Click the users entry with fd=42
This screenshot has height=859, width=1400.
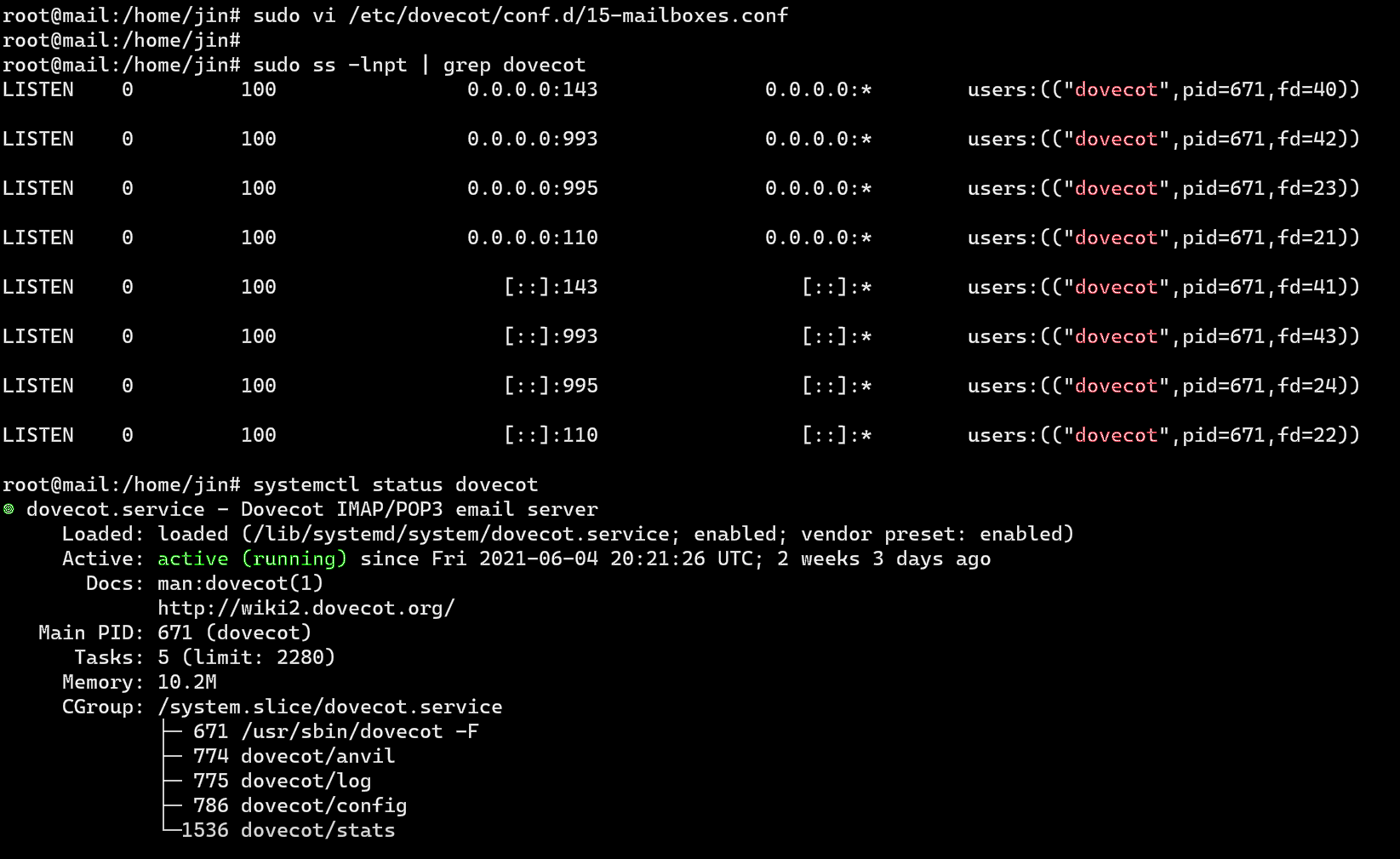click(1163, 139)
